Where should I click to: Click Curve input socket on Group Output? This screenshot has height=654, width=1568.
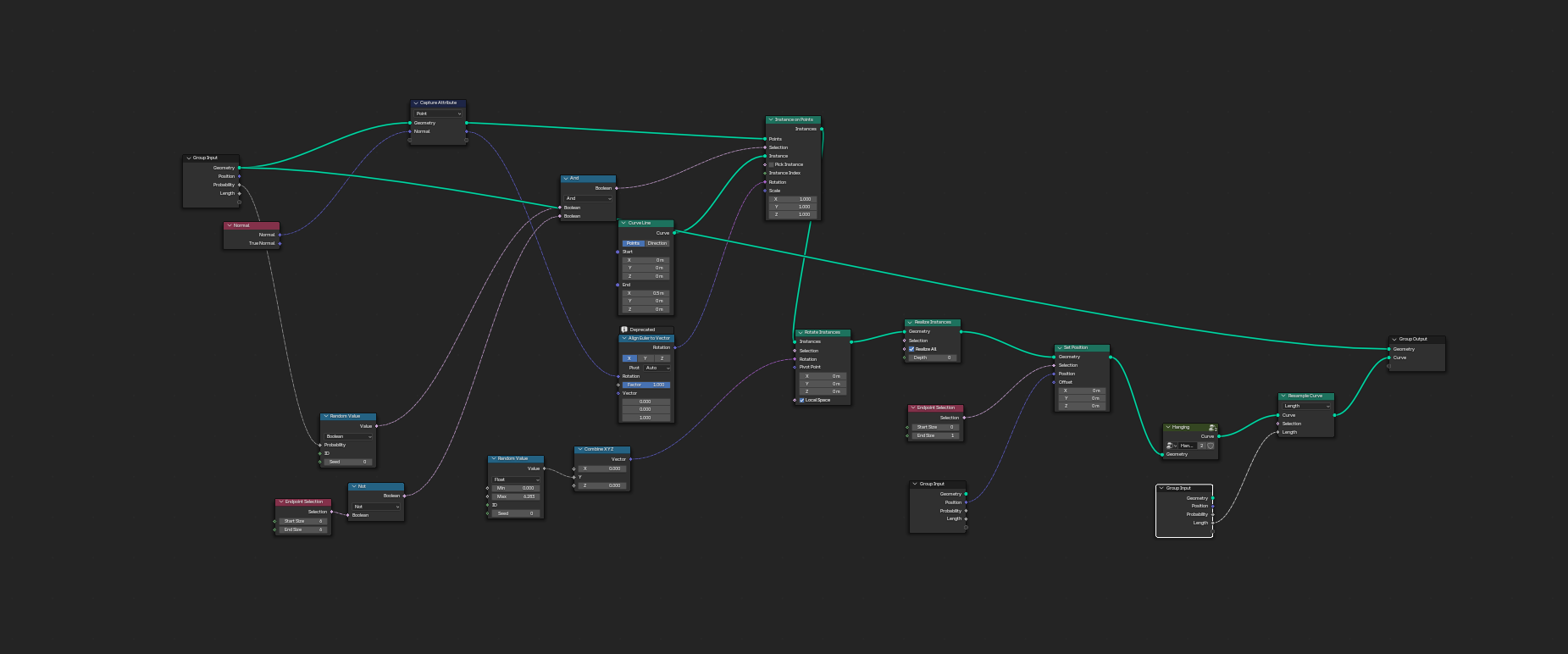(1389, 357)
